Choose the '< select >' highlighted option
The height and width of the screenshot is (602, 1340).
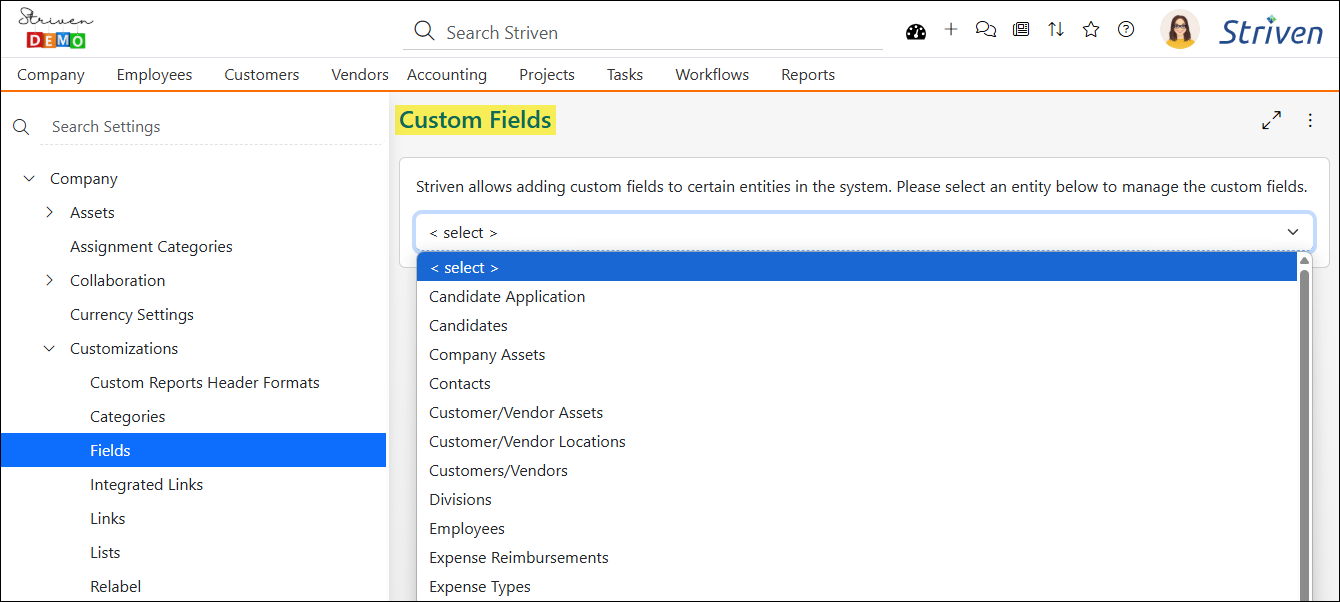(857, 268)
